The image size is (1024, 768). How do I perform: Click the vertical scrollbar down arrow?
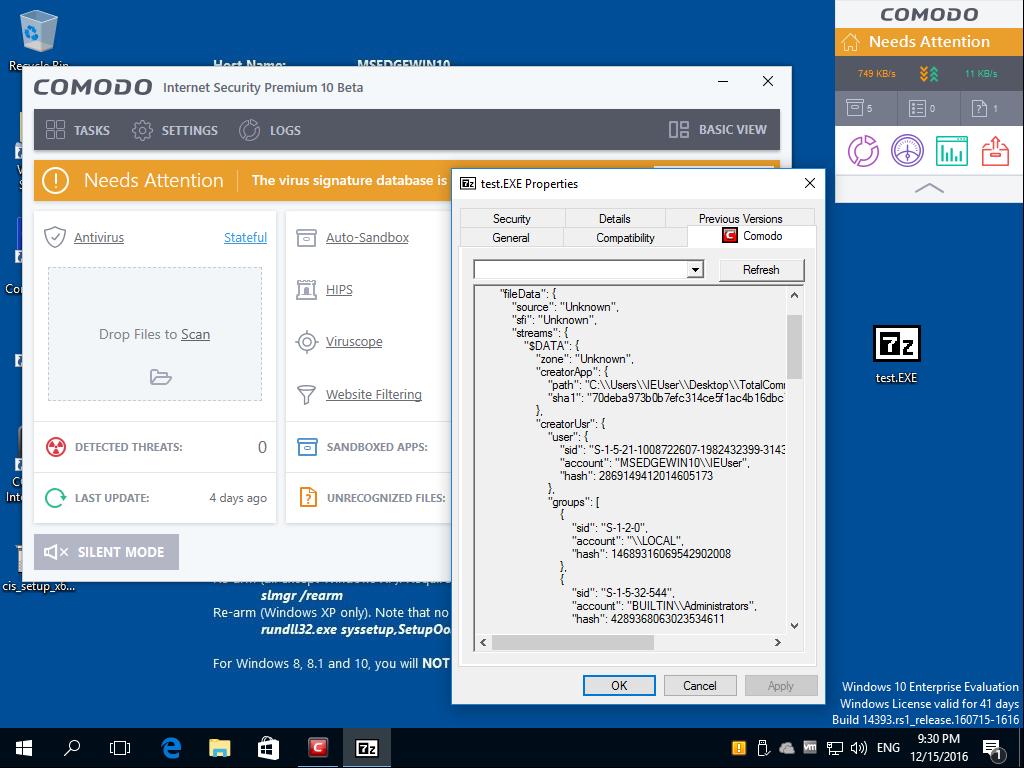[794, 626]
